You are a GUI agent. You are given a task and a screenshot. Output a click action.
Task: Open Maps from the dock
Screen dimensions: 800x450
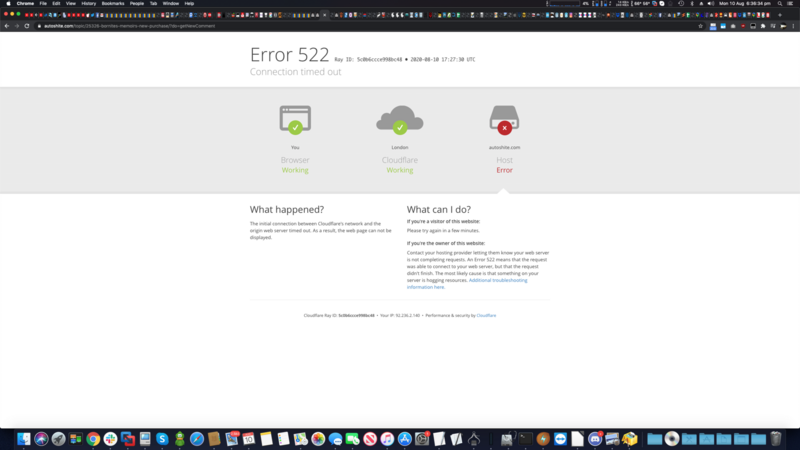pos(301,439)
